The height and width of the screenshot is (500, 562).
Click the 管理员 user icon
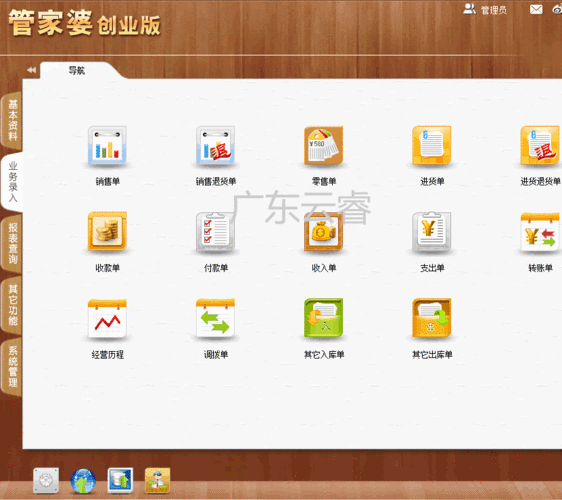pyautogui.click(x=469, y=9)
